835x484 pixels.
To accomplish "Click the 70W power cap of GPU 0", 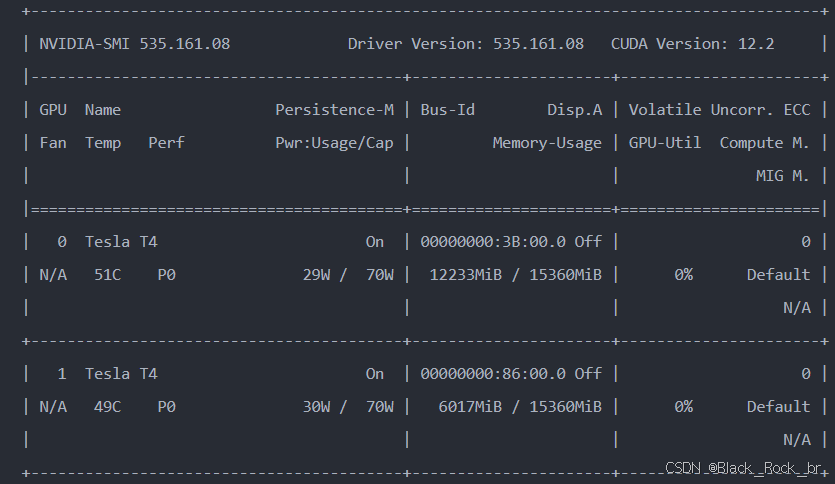I will [380, 275].
